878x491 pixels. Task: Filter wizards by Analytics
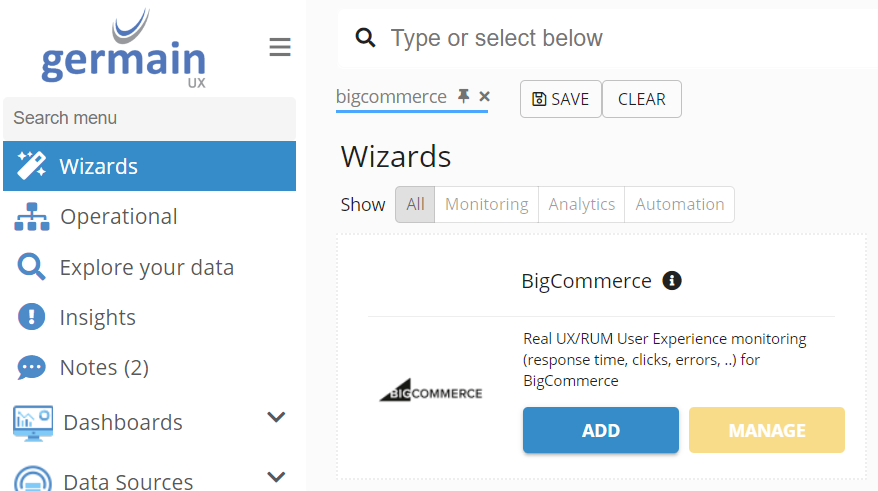coord(581,204)
